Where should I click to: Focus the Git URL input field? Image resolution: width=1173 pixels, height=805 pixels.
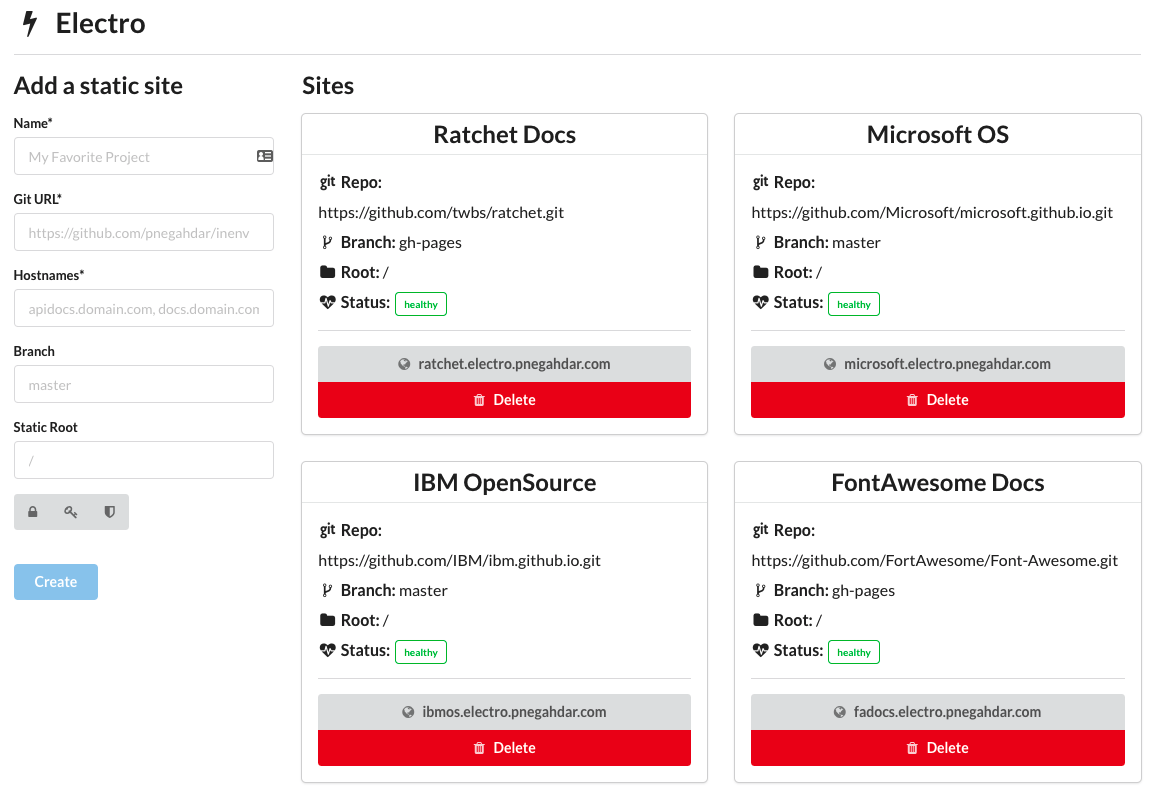(x=144, y=233)
